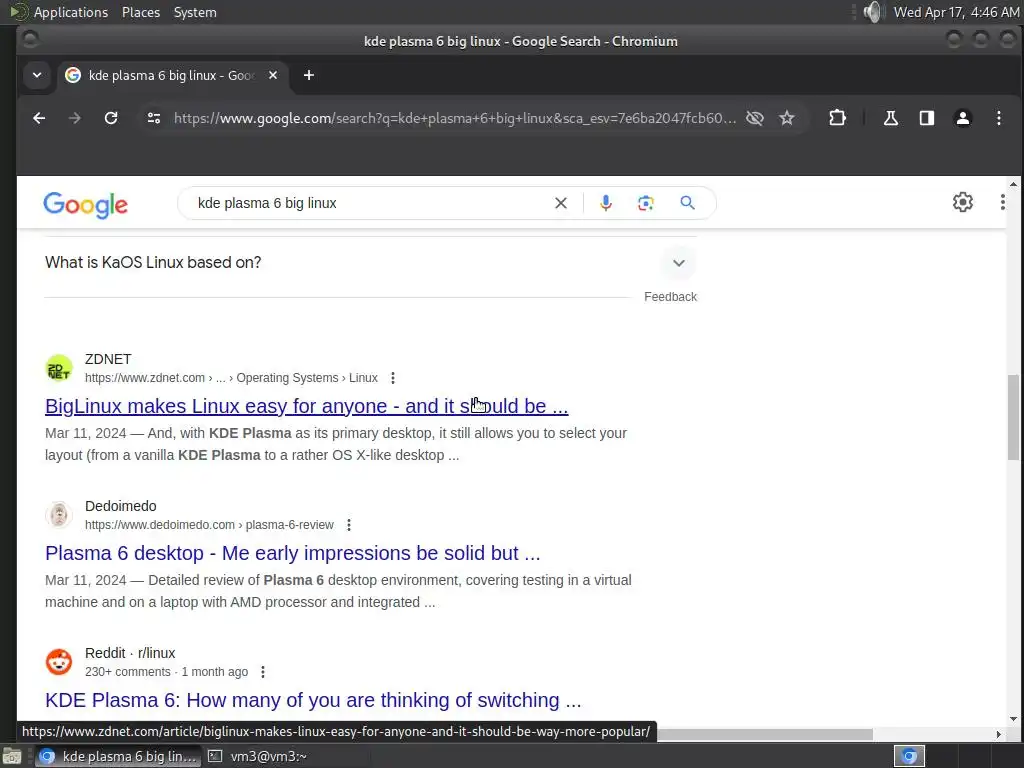
Task: Click the Dedoimedo source name
Action: tap(121, 506)
